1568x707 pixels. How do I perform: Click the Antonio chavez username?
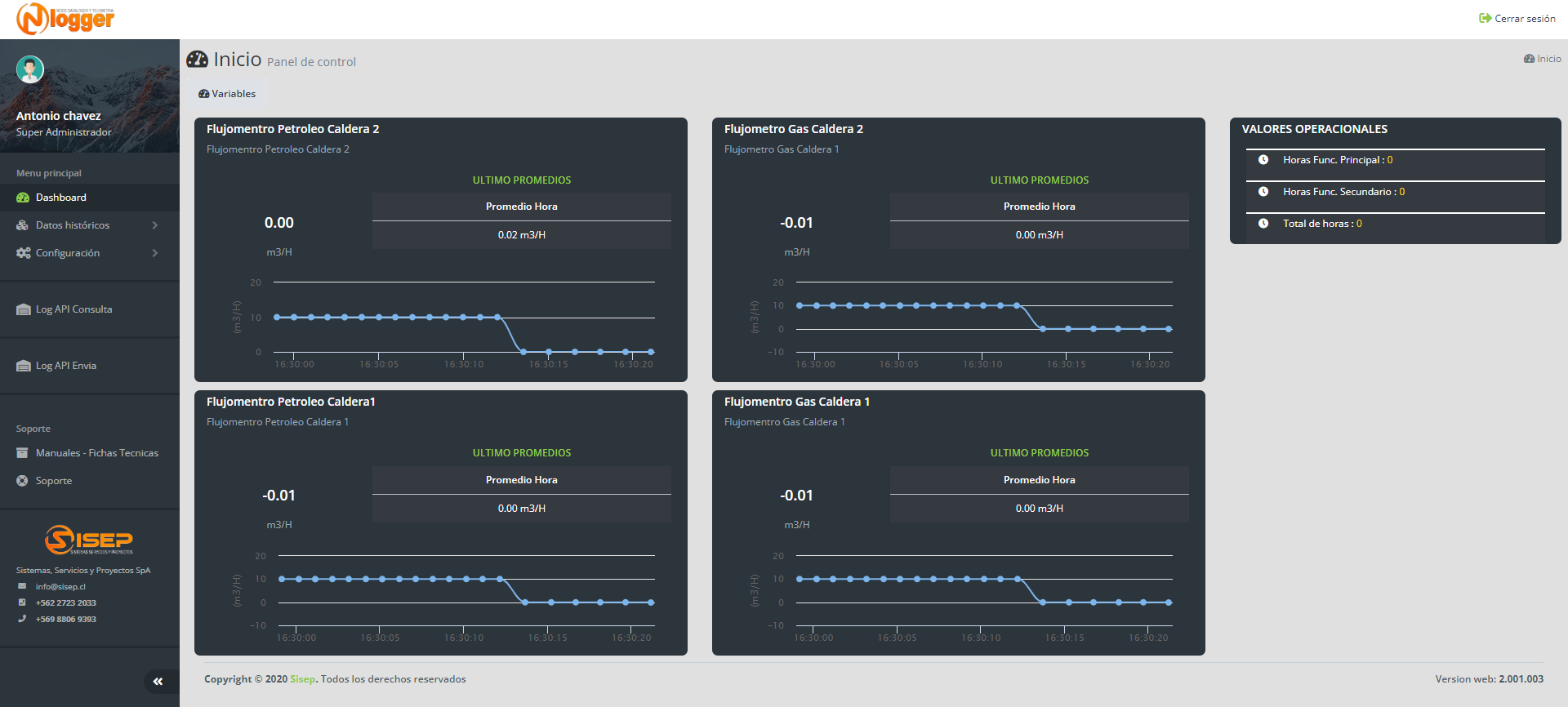tap(59, 116)
